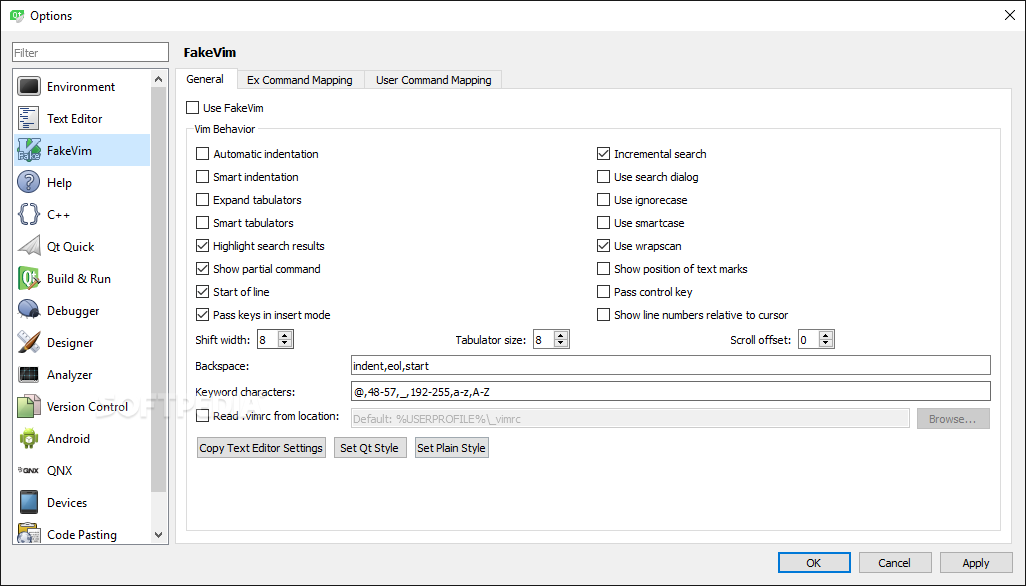Click the Qt Creator title bar icon
The height and width of the screenshot is (586, 1026).
click(17, 15)
